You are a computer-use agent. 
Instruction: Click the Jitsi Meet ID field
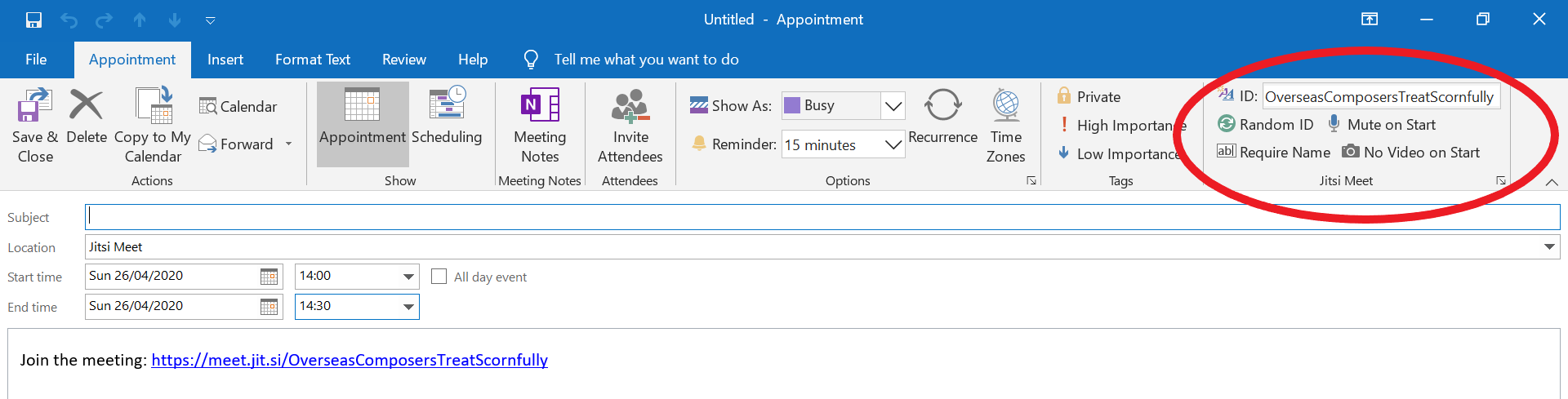[1380, 96]
